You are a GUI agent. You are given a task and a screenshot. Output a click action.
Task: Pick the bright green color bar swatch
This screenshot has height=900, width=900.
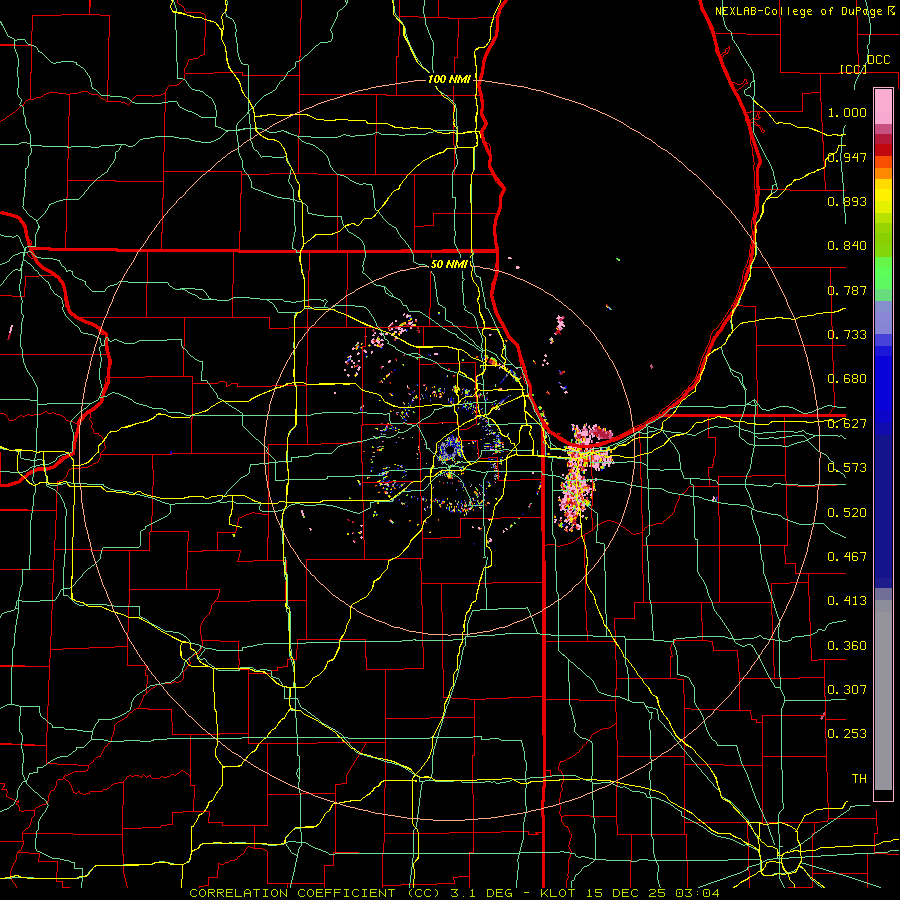tap(883, 273)
